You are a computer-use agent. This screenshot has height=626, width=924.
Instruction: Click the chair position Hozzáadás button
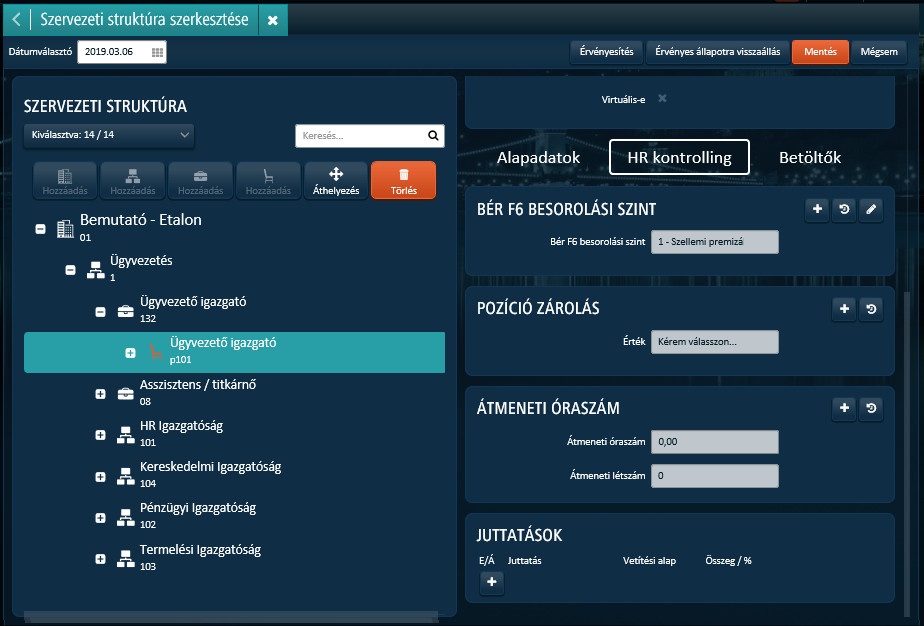pyautogui.click(x=268, y=180)
